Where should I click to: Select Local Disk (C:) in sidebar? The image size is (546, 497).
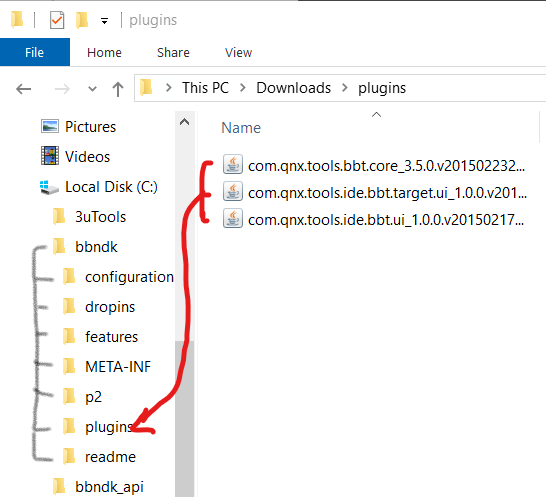click(x=111, y=187)
